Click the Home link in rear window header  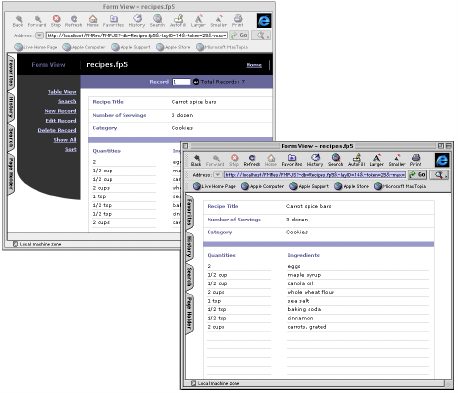pos(254,65)
